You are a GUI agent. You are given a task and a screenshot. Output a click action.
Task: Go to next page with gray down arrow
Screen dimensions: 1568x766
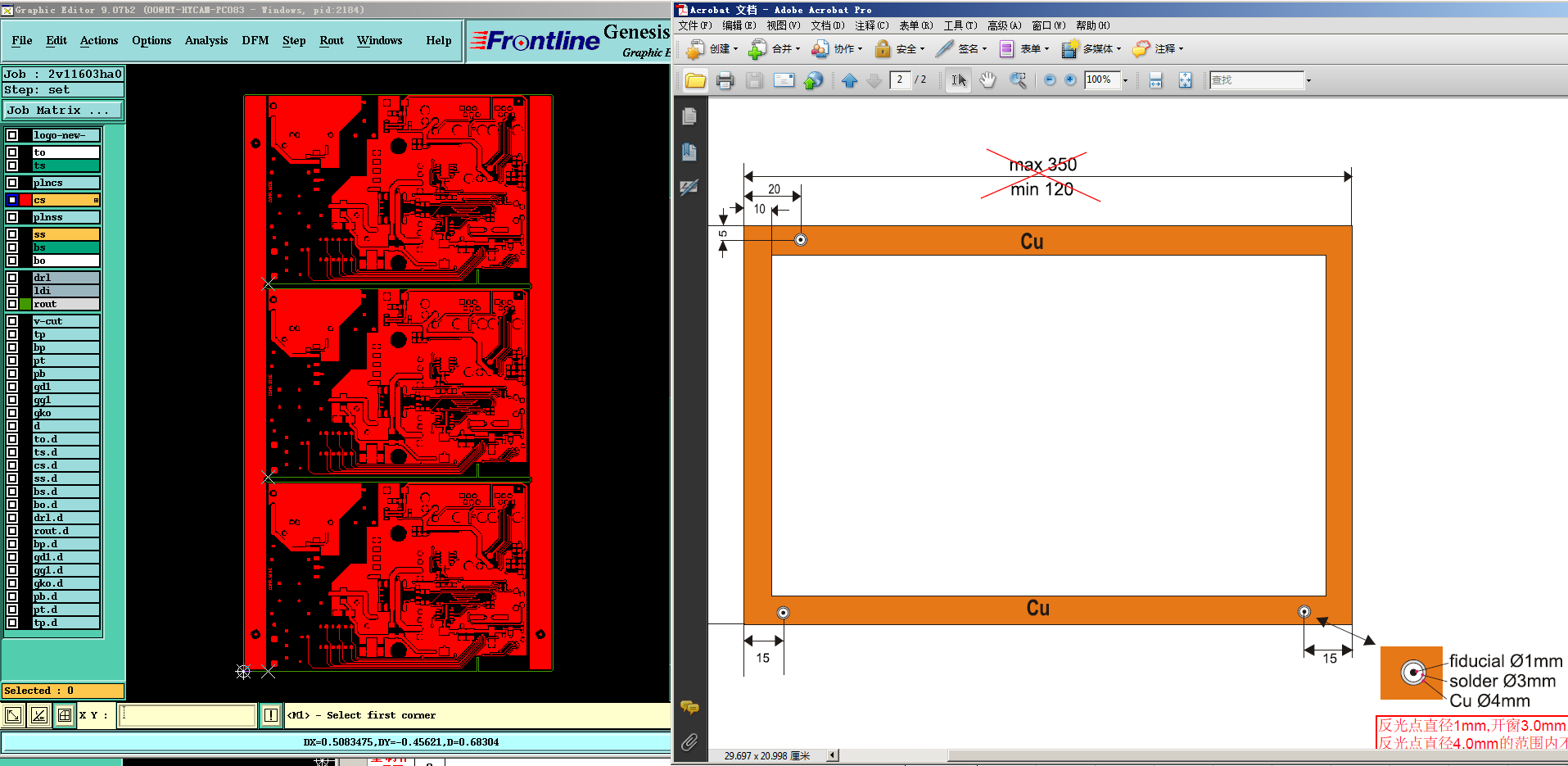click(x=874, y=80)
